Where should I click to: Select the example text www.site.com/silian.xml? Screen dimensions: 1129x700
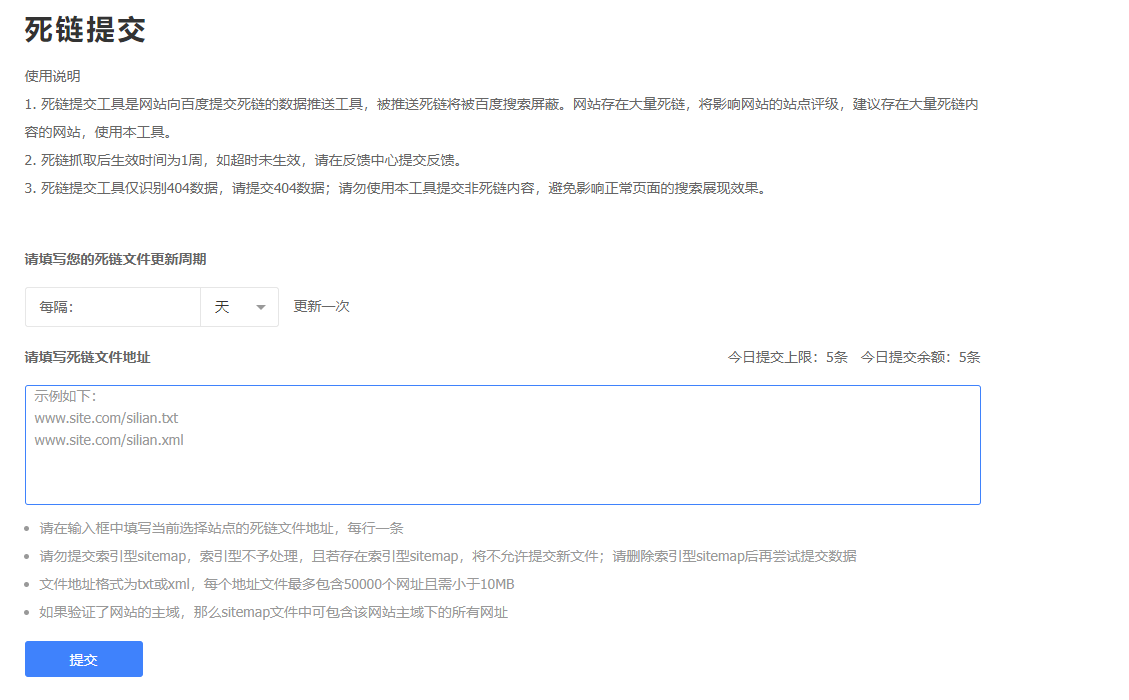(110, 440)
